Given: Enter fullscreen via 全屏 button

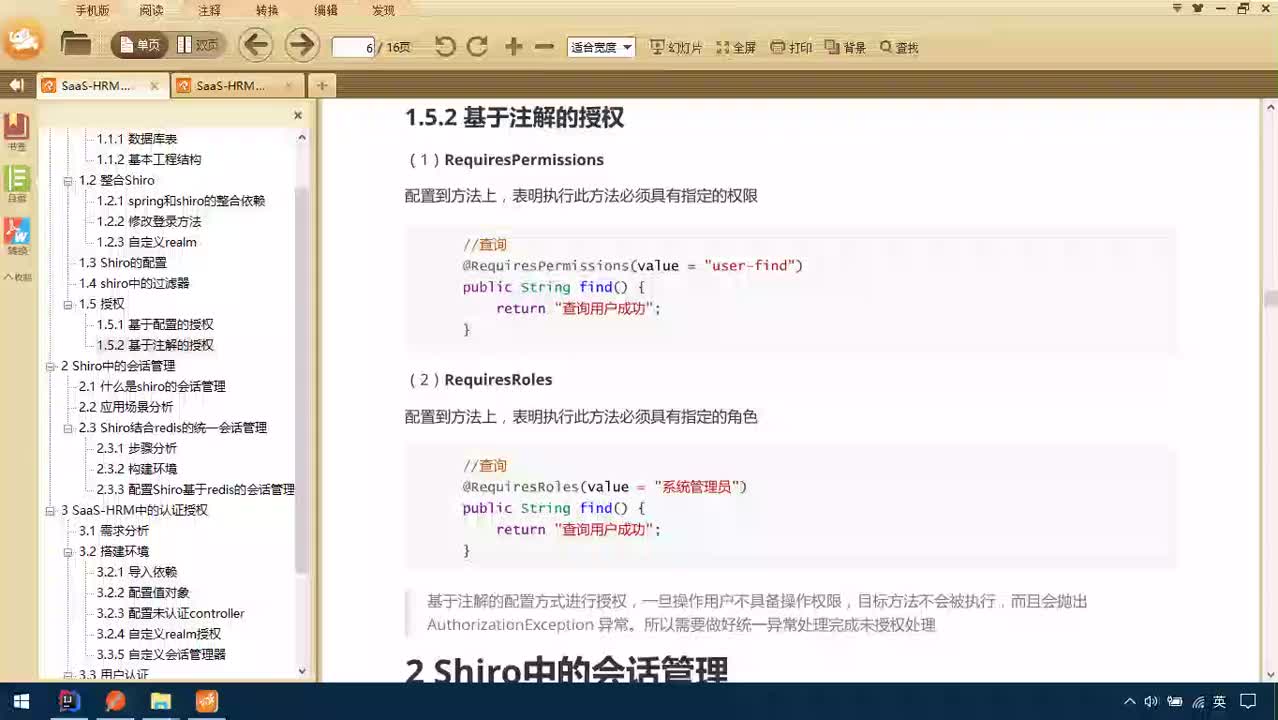Looking at the screenshot, I should [736, 47].
